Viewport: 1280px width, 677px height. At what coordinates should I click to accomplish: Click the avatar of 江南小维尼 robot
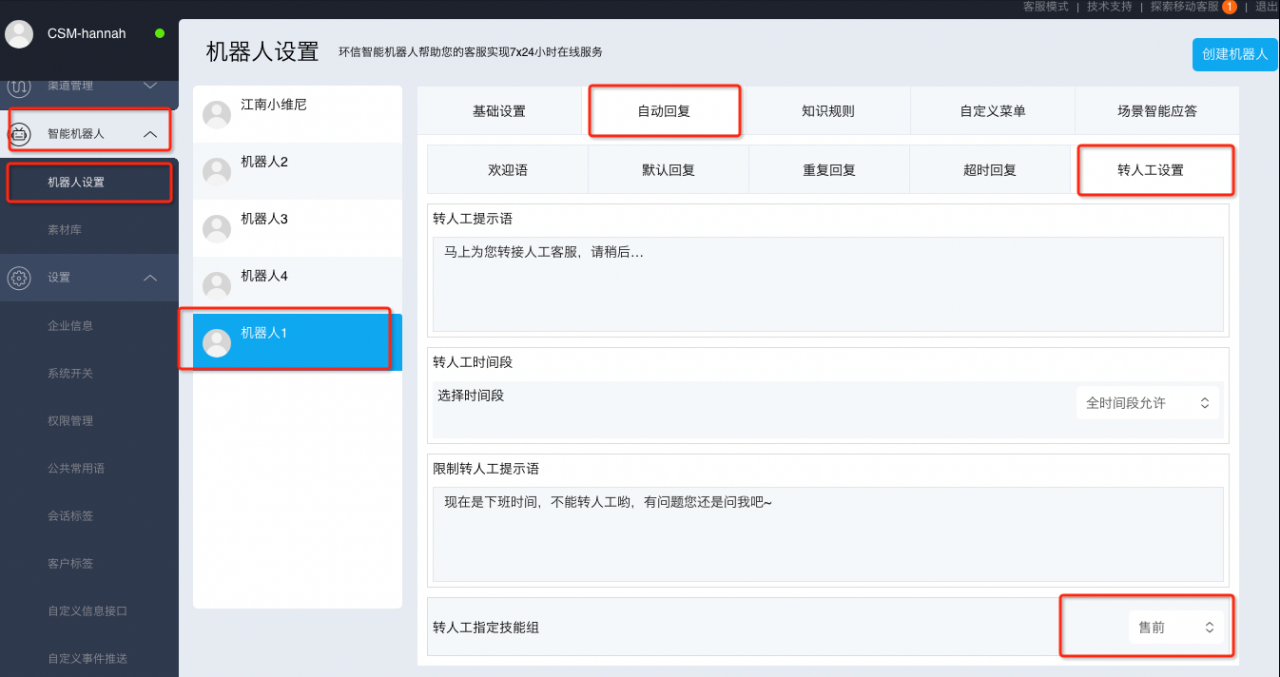(217, 114)
